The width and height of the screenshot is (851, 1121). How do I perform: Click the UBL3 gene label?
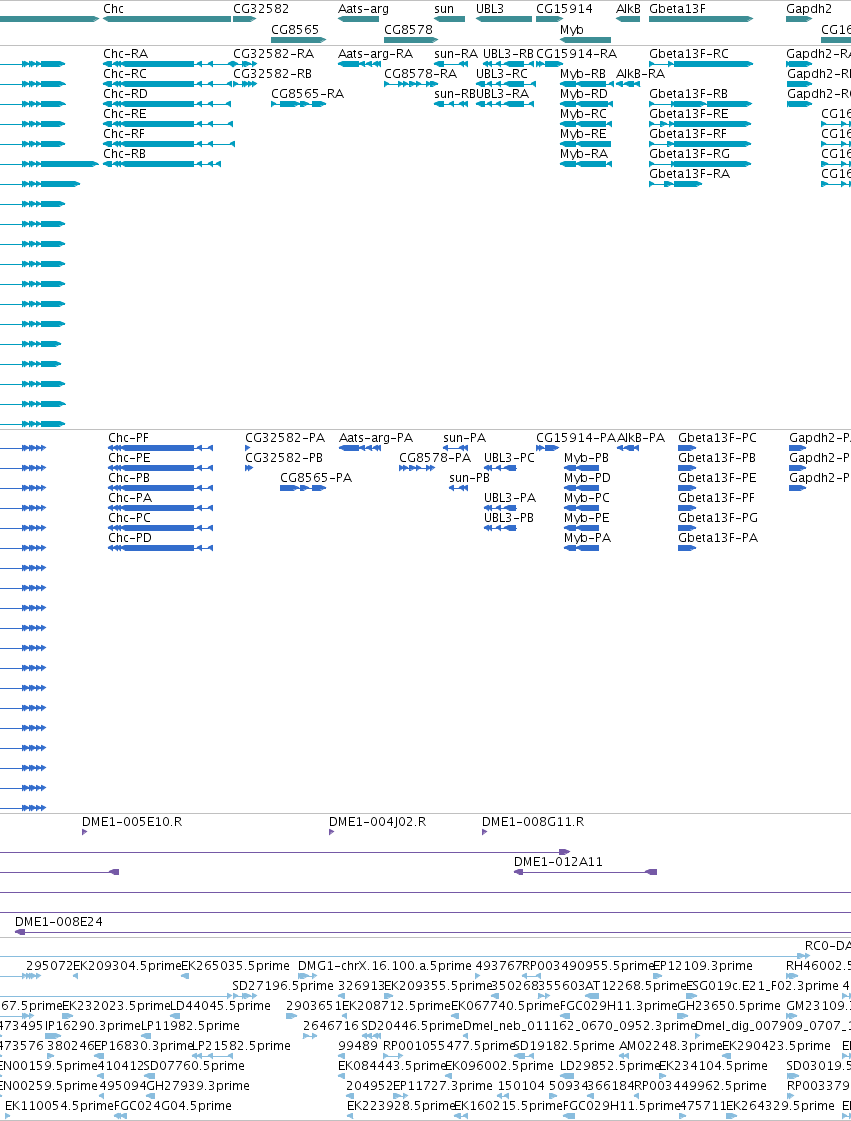click(490, 9)
